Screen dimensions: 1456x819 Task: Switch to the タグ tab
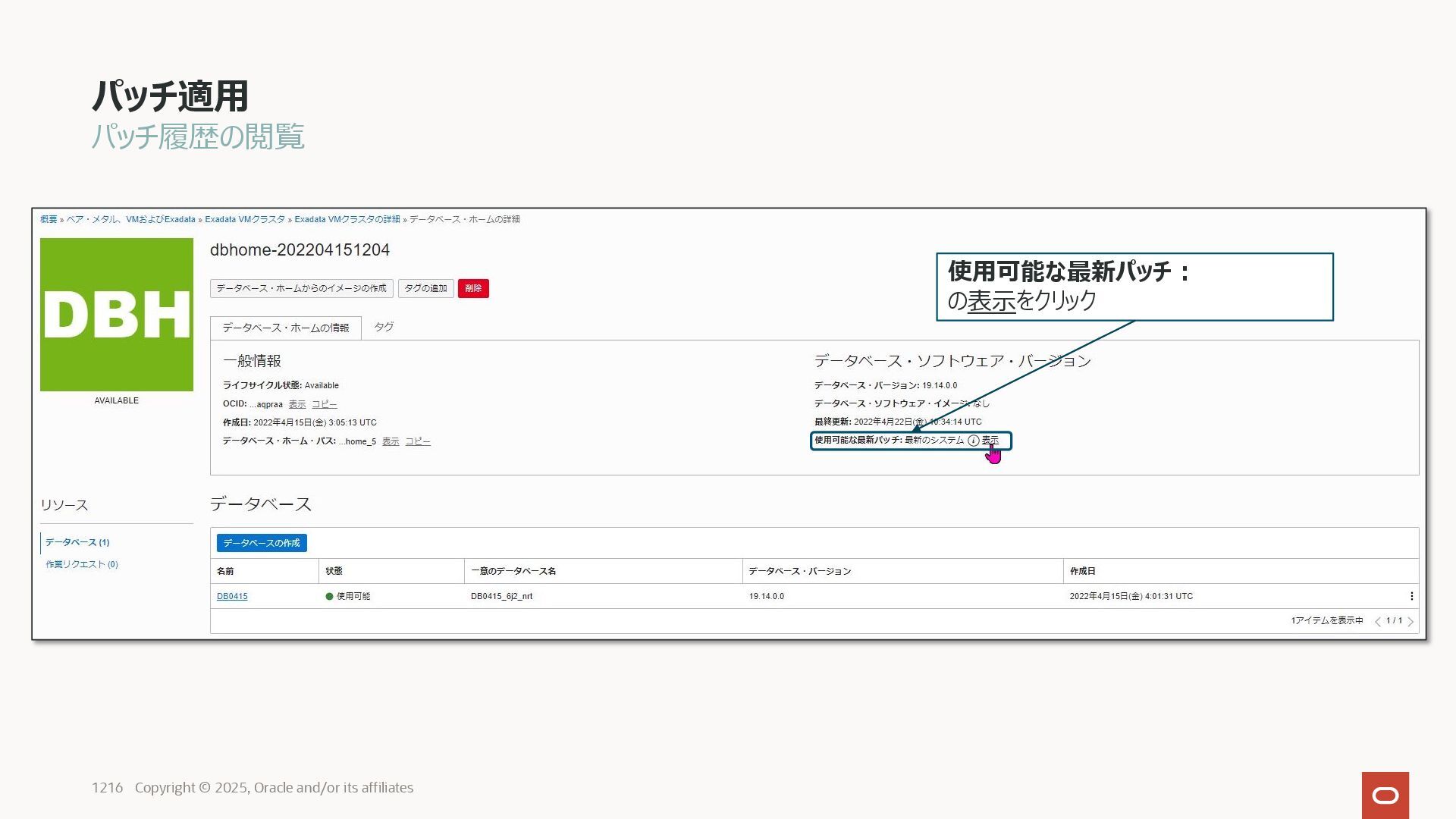384,327
